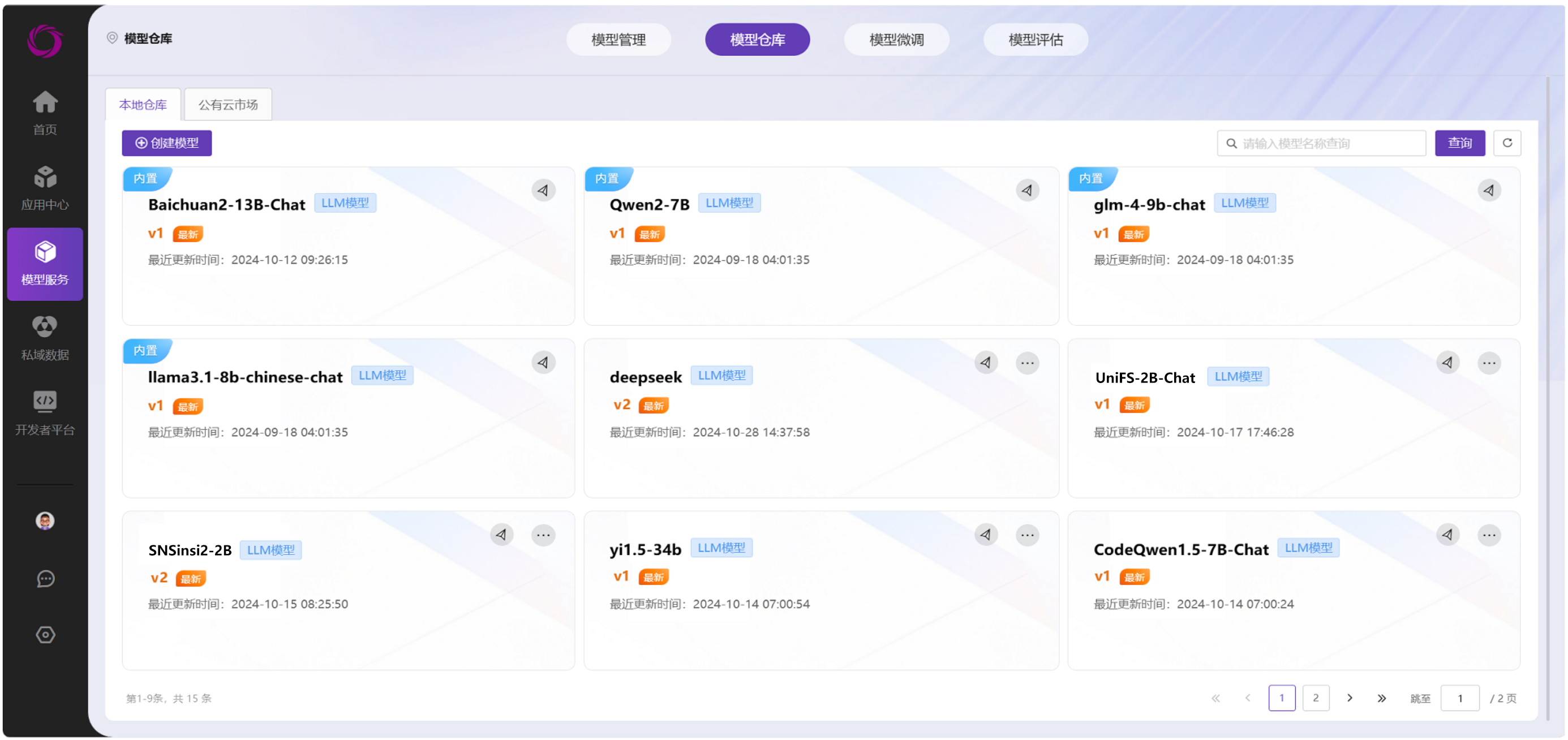
Task: Focus the model name search field
Action: pos(1321,143)
